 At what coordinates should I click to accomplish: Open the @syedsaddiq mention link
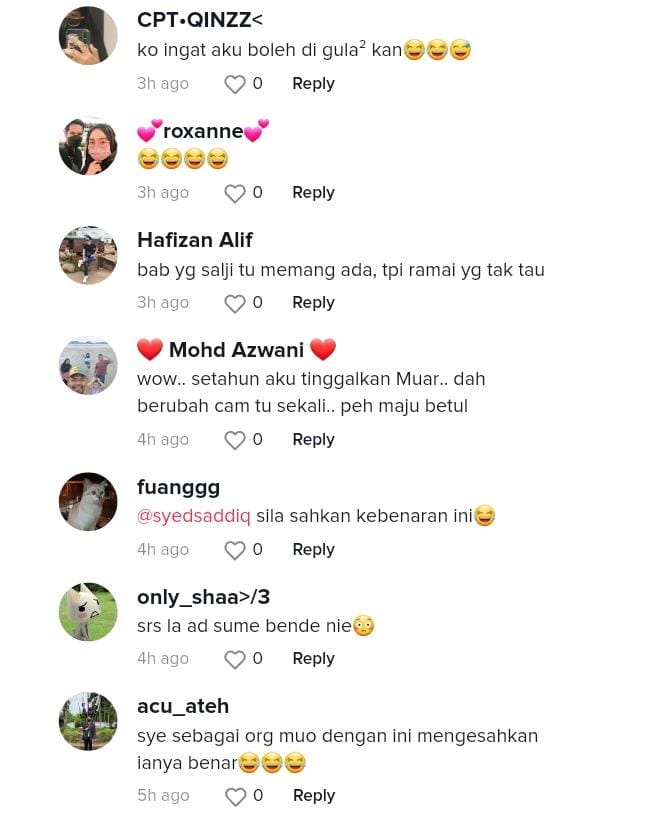pyautogui.click(x=194, y=516)
